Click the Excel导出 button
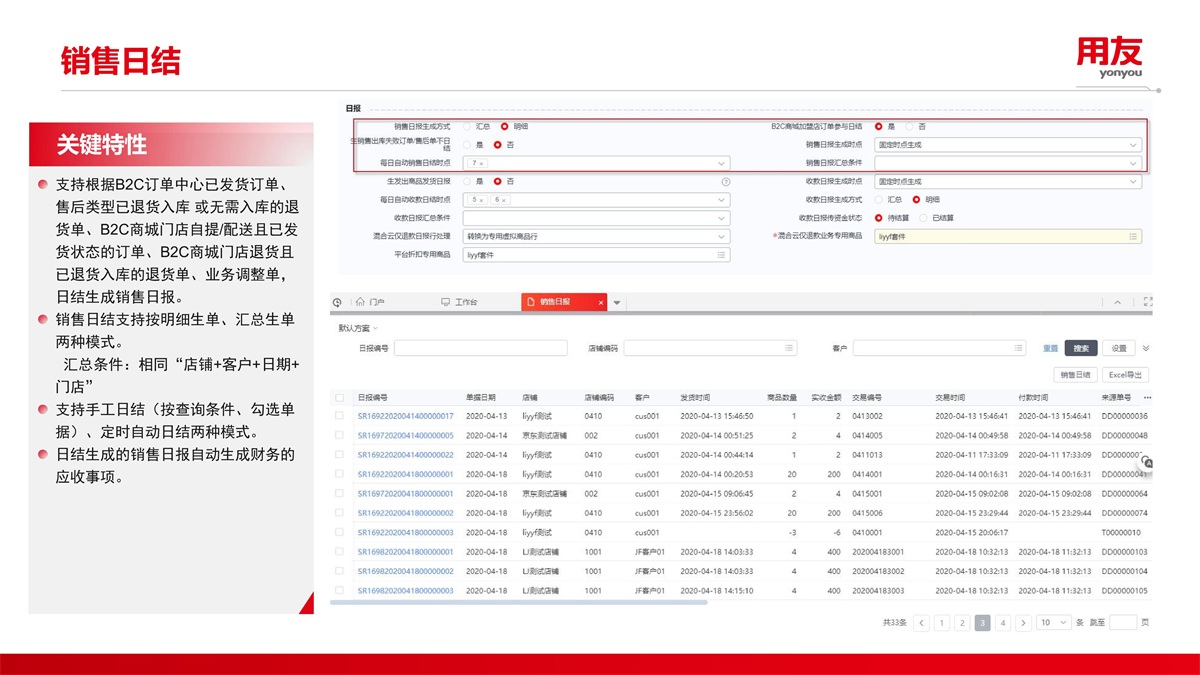This screenshot has height=675, width=1200. tap(1126, 374)
